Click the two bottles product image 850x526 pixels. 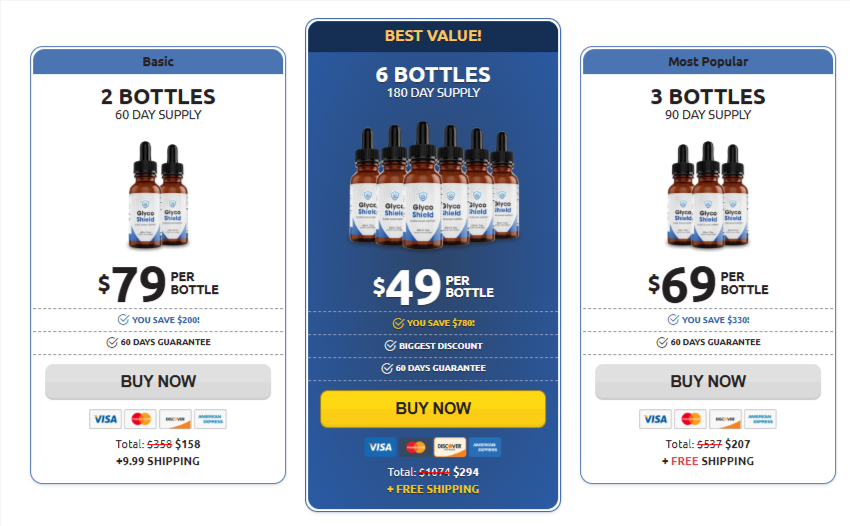[x=159, y=195]
